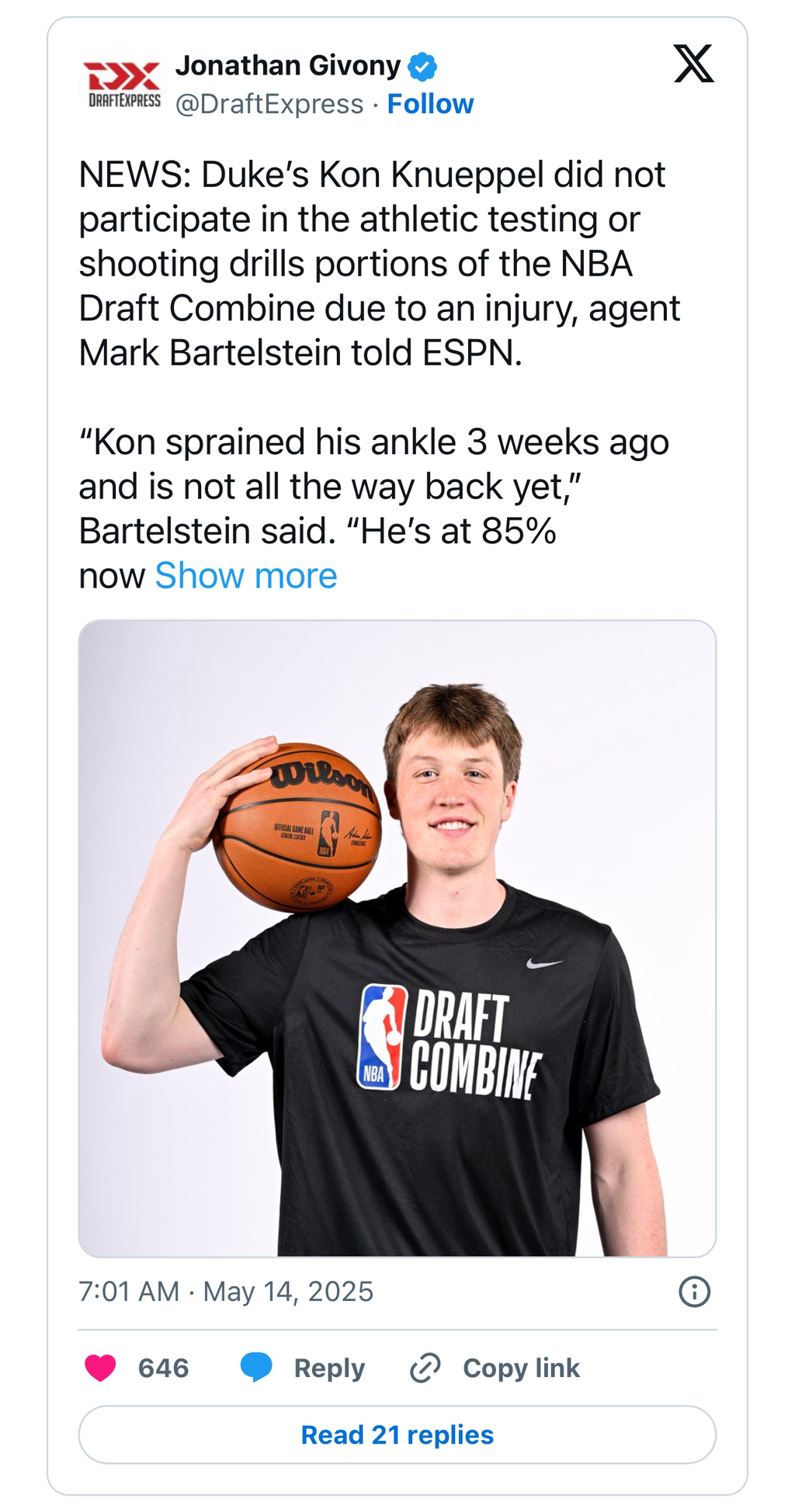Screen dimensions: 795x1512
Task: Open Jonathan Givony's profile name
Action: pyautogui.click(x=287, y=66)
